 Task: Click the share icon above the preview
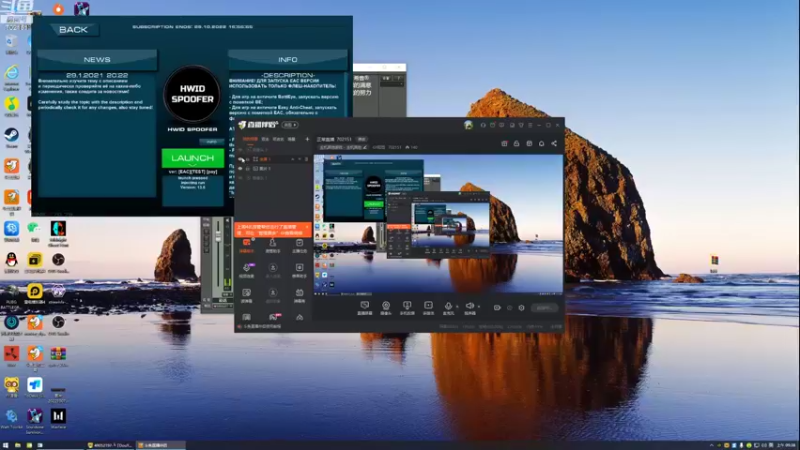click(x=554, y=144)
